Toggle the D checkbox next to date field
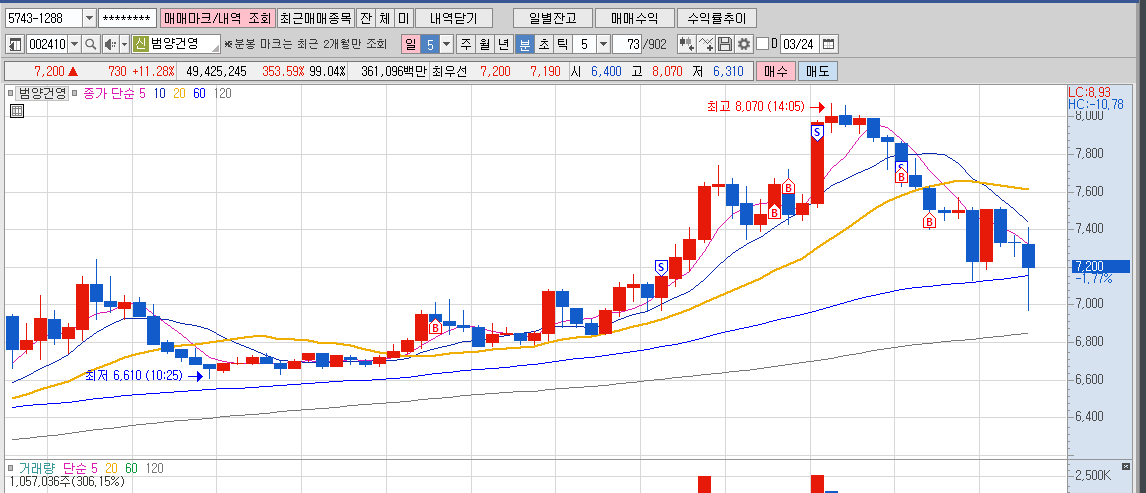Screen dimensions: 1146x493 click(762, 45)
